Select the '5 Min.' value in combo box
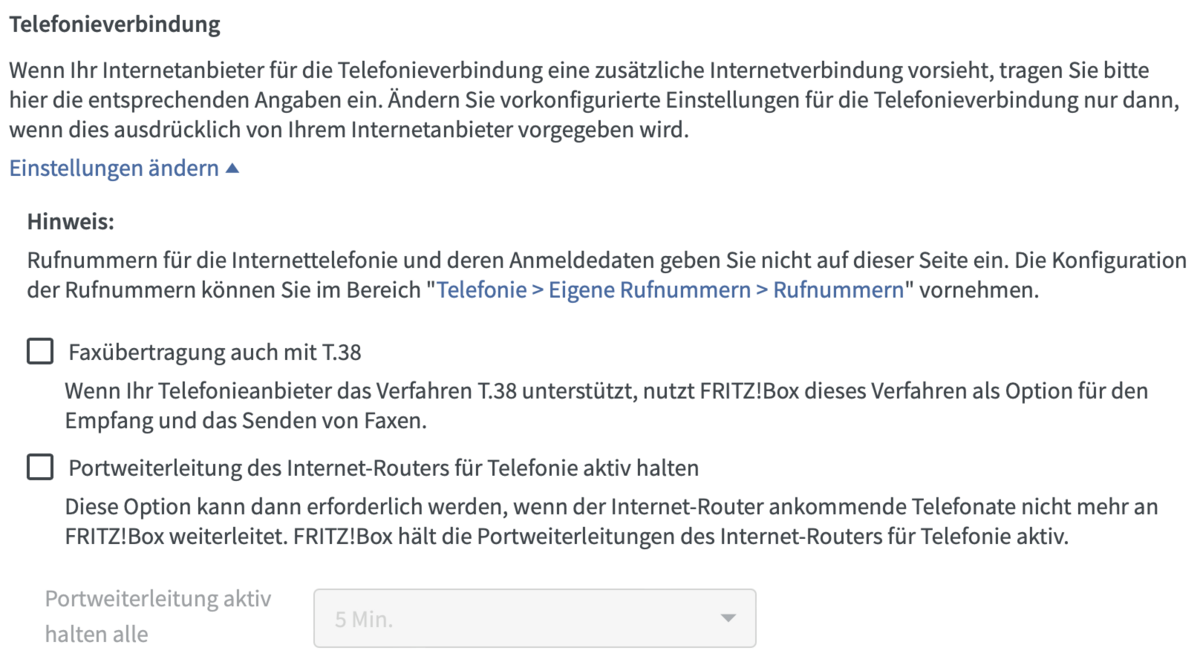This screenshot has width=1200, height=665. [365, 620]
